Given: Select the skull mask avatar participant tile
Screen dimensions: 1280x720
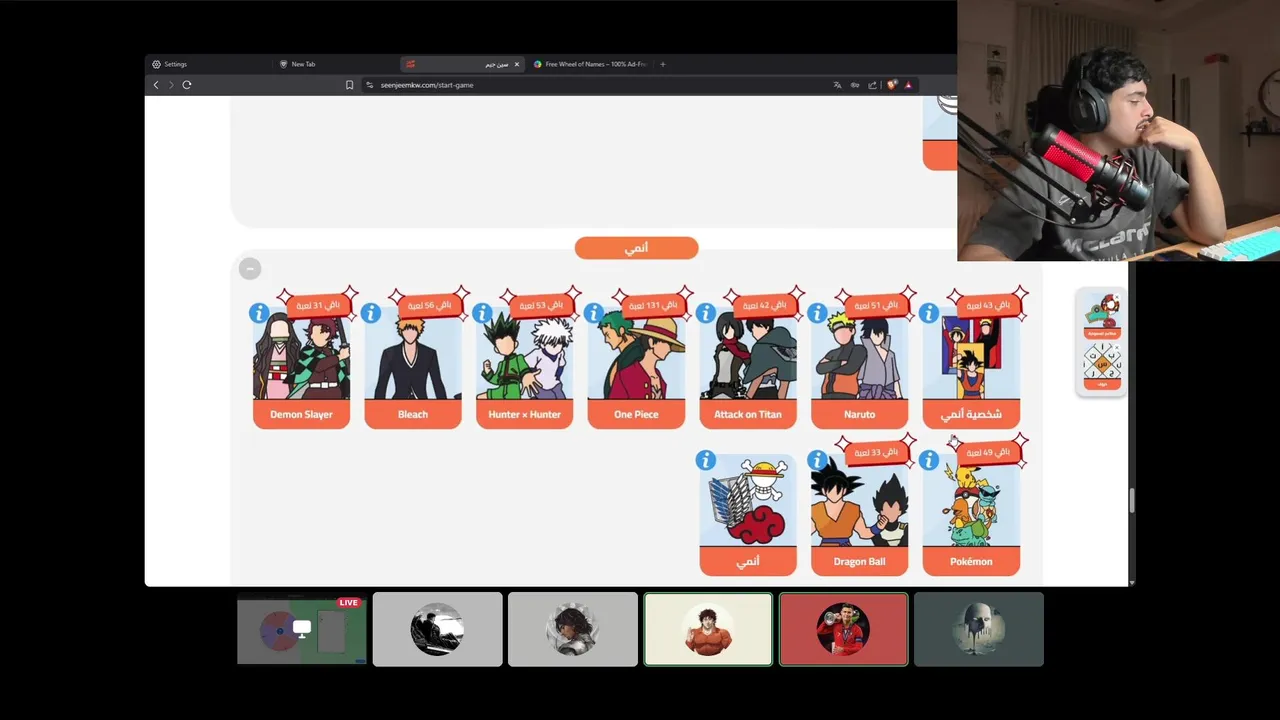Looking at the screenshot, I should [979, 629].
